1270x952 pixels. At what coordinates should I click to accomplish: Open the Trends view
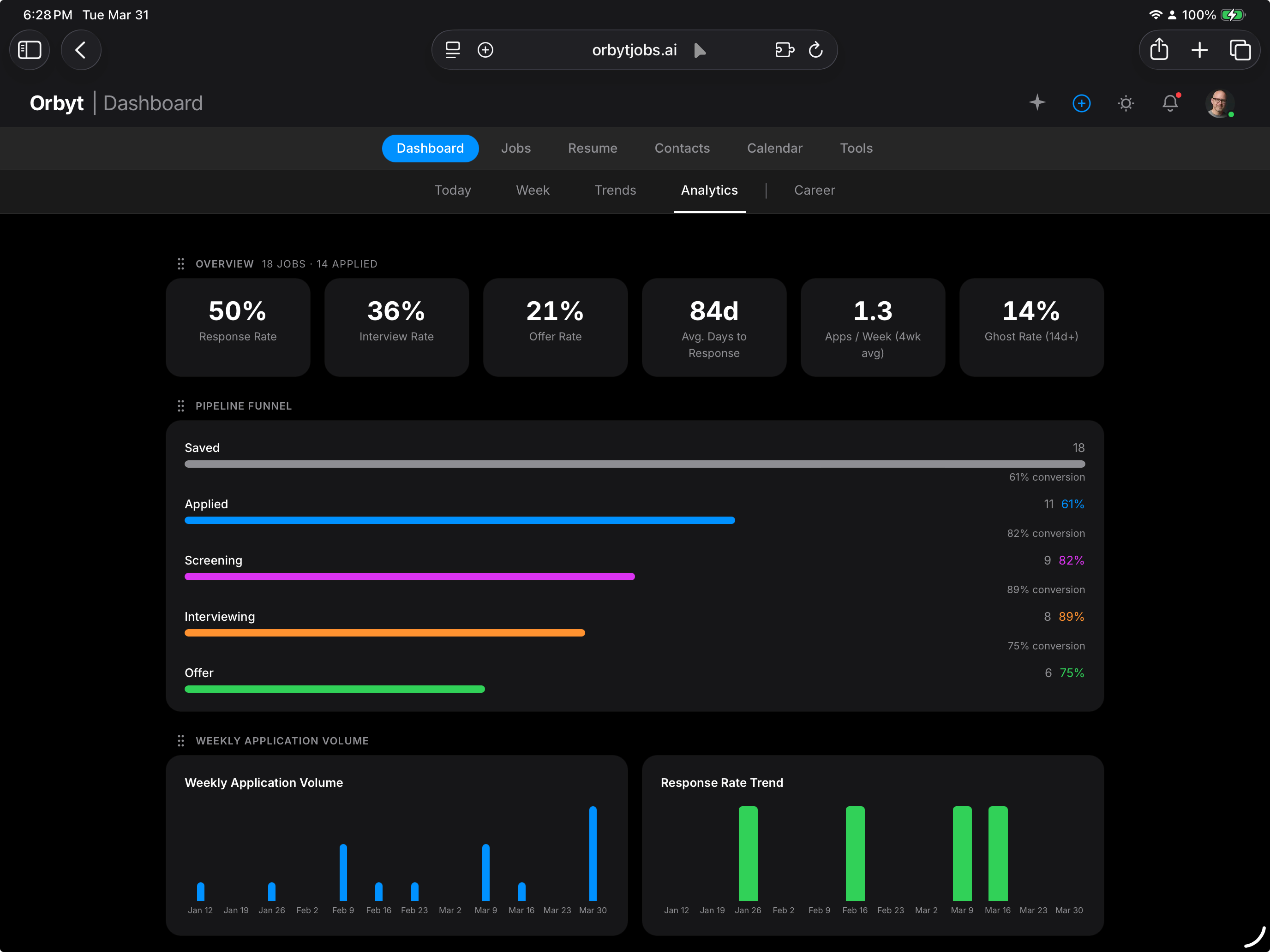click(615, 190)
